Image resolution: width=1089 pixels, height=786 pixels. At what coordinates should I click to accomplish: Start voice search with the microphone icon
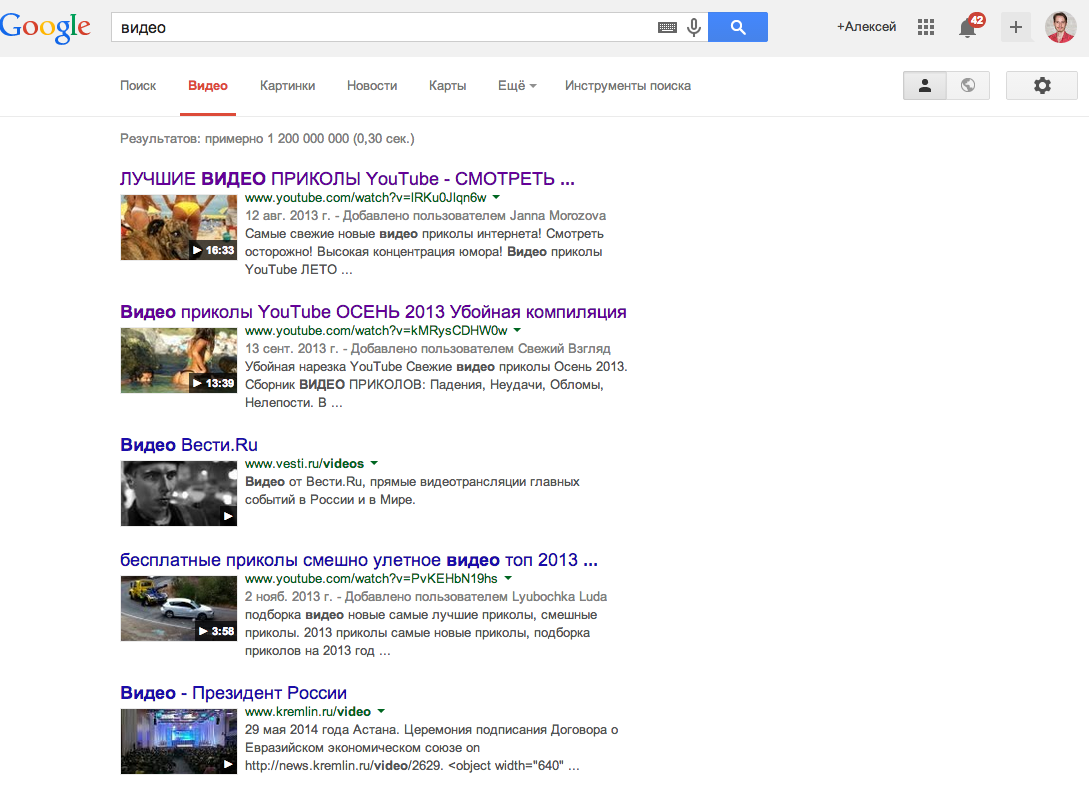coord(693,28)
